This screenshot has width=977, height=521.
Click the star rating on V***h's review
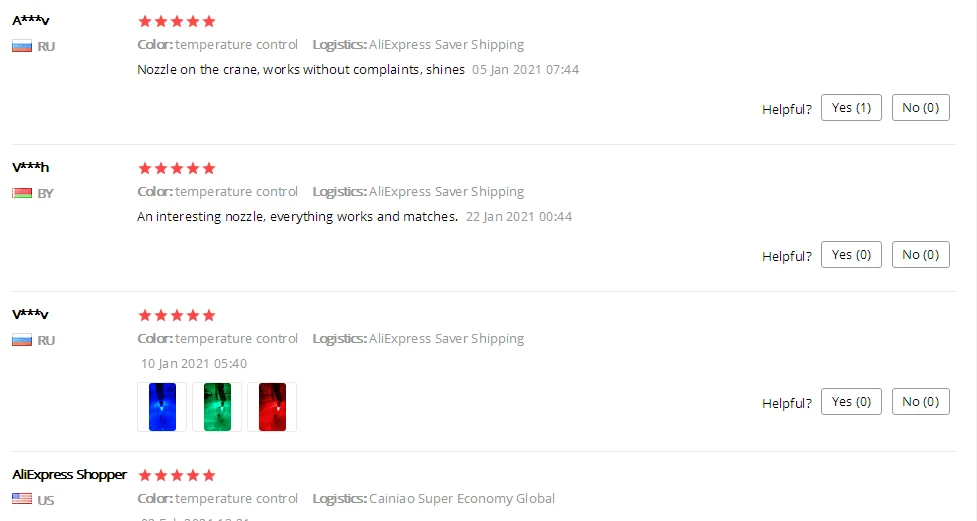[x=177, y=169]
